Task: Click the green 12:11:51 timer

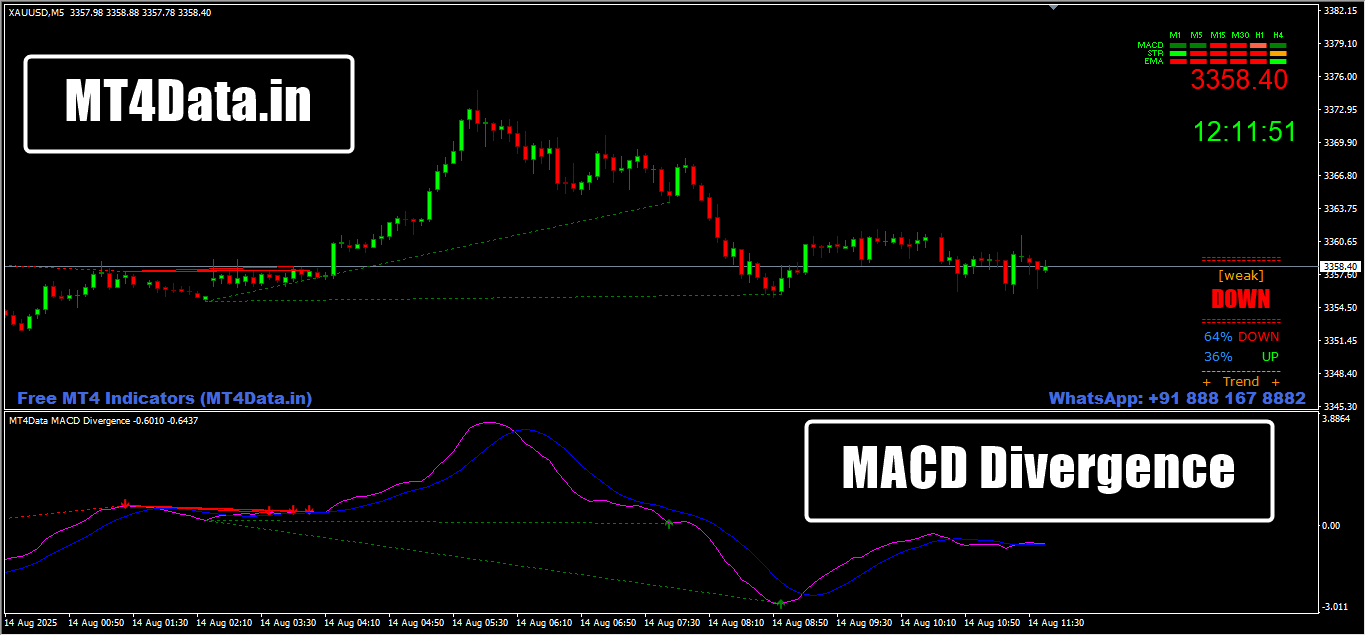Action: (1245, 131)
